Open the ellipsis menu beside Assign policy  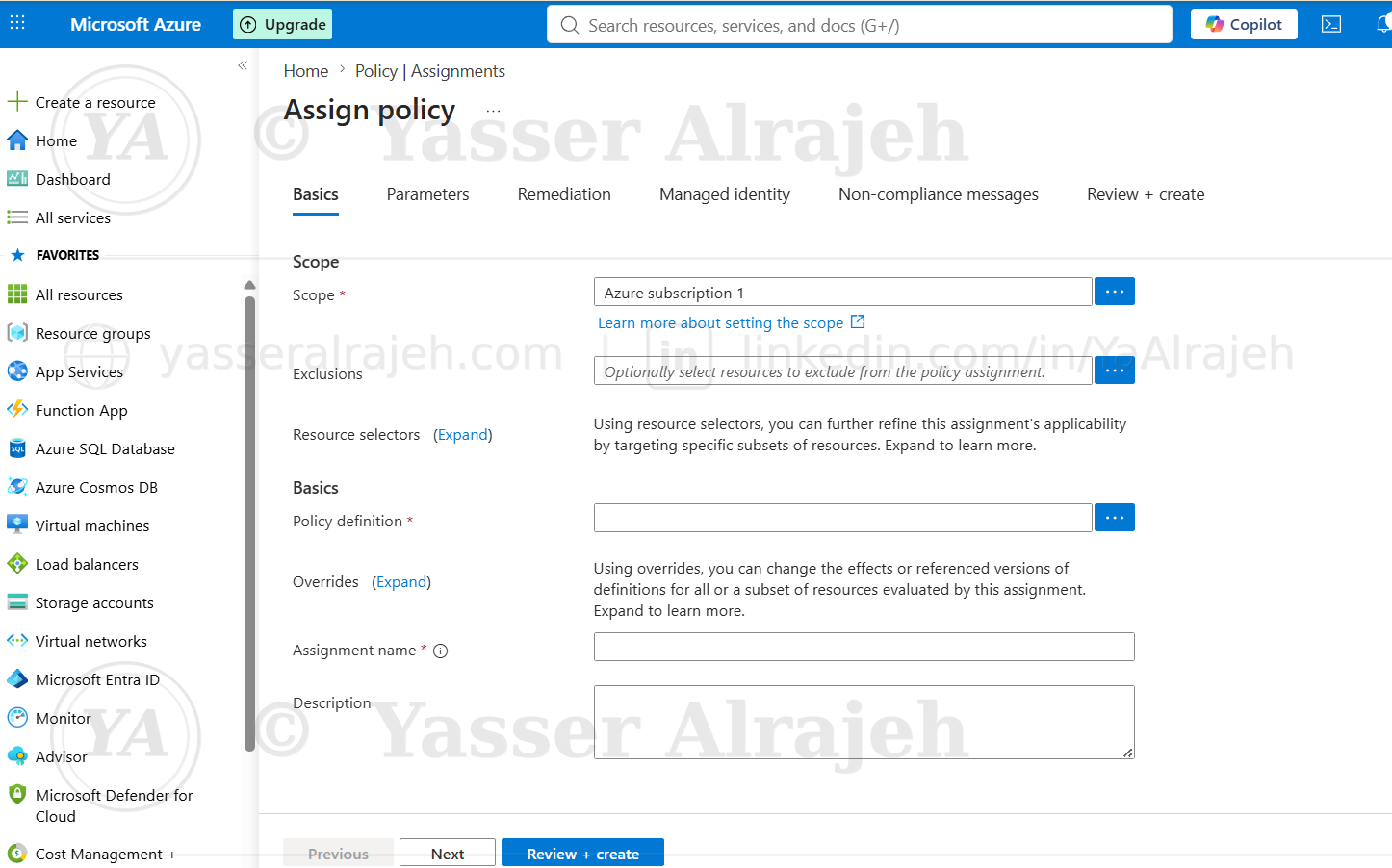pyautogui.click(x=493, y=112)
